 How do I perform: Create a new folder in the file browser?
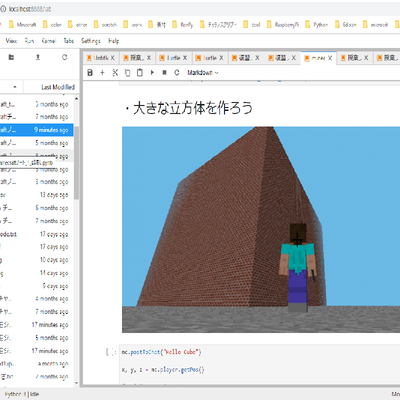(11, 57)
